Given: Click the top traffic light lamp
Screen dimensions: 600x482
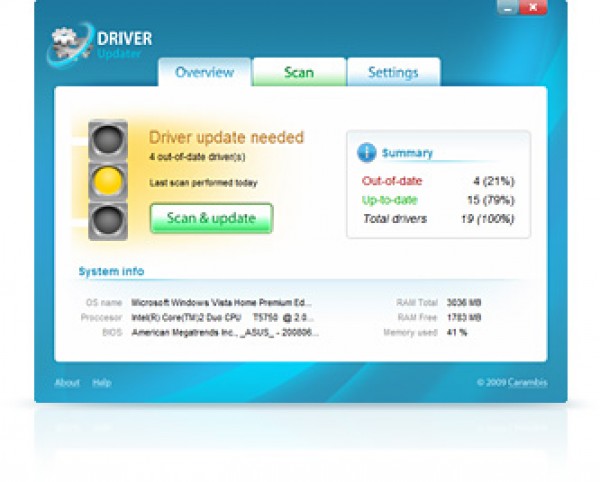Looking at the screenshot, I should click(x=108, y=139).
